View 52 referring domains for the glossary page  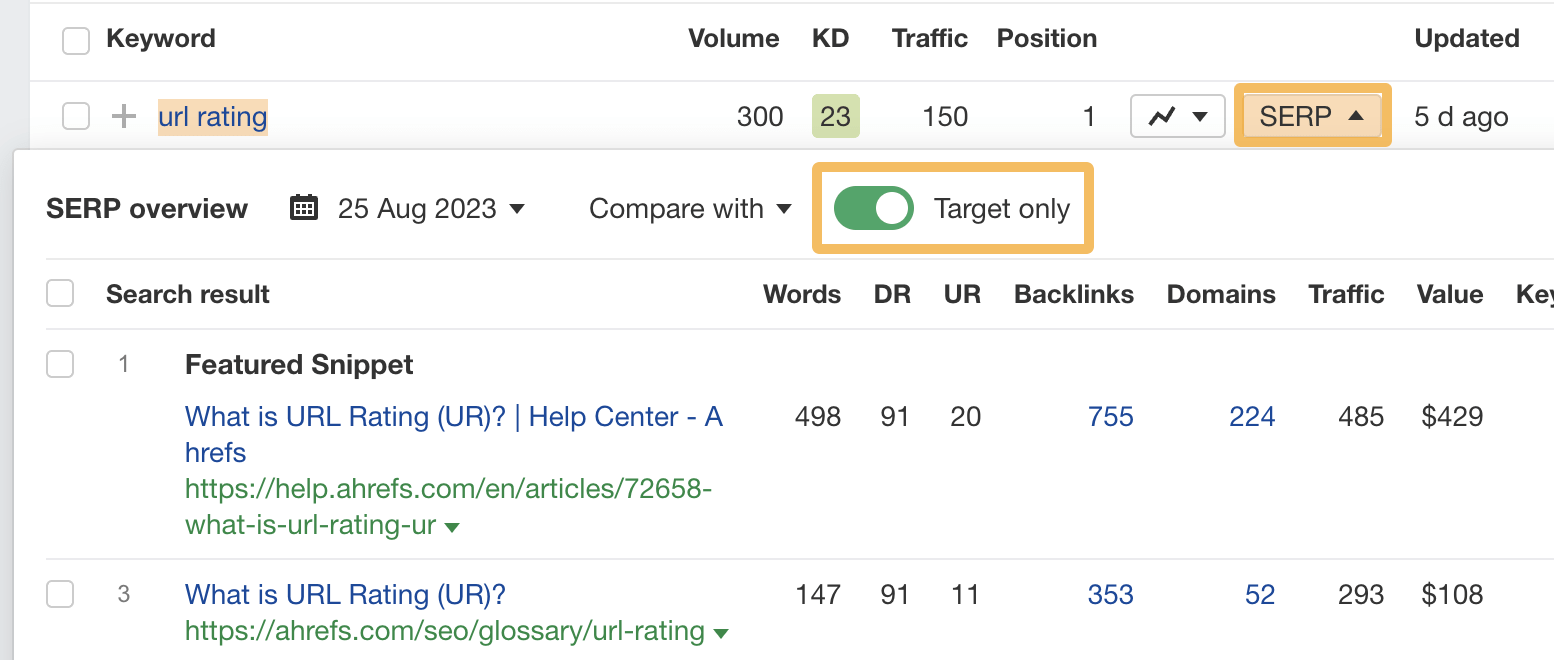pos(1259,593)
